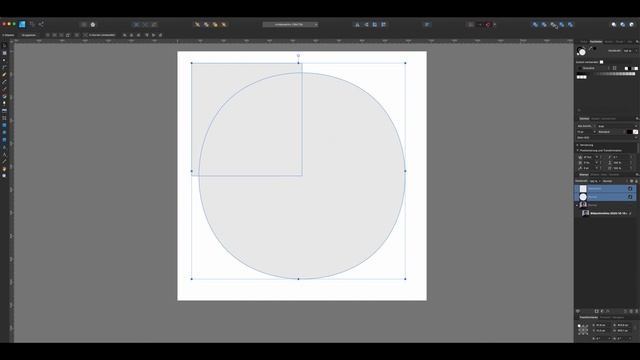Select the Transparency tool
Viewport: 640px width, 360px height.
(x=4, y=103)
